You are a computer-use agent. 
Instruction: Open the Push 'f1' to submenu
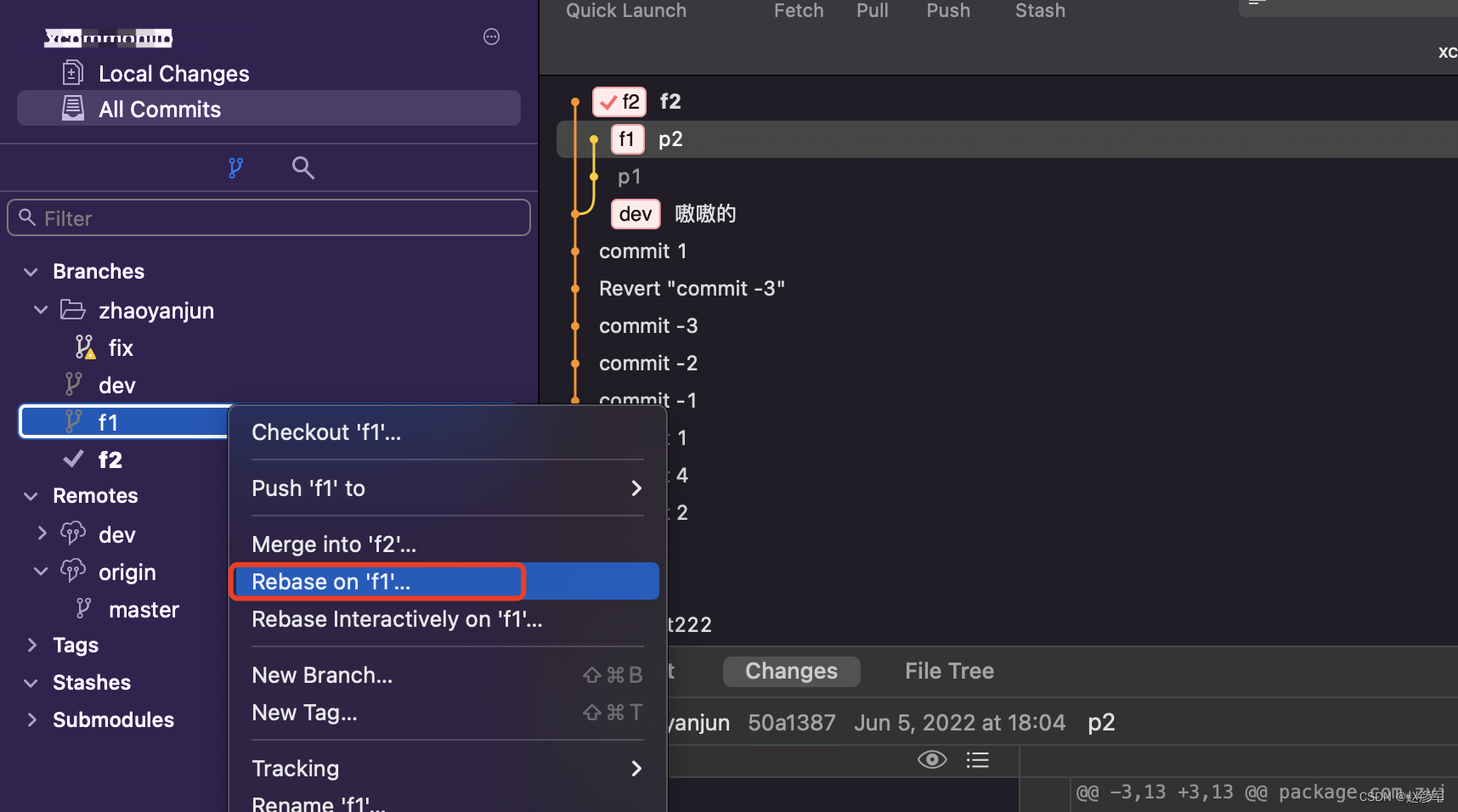[447, 488]
